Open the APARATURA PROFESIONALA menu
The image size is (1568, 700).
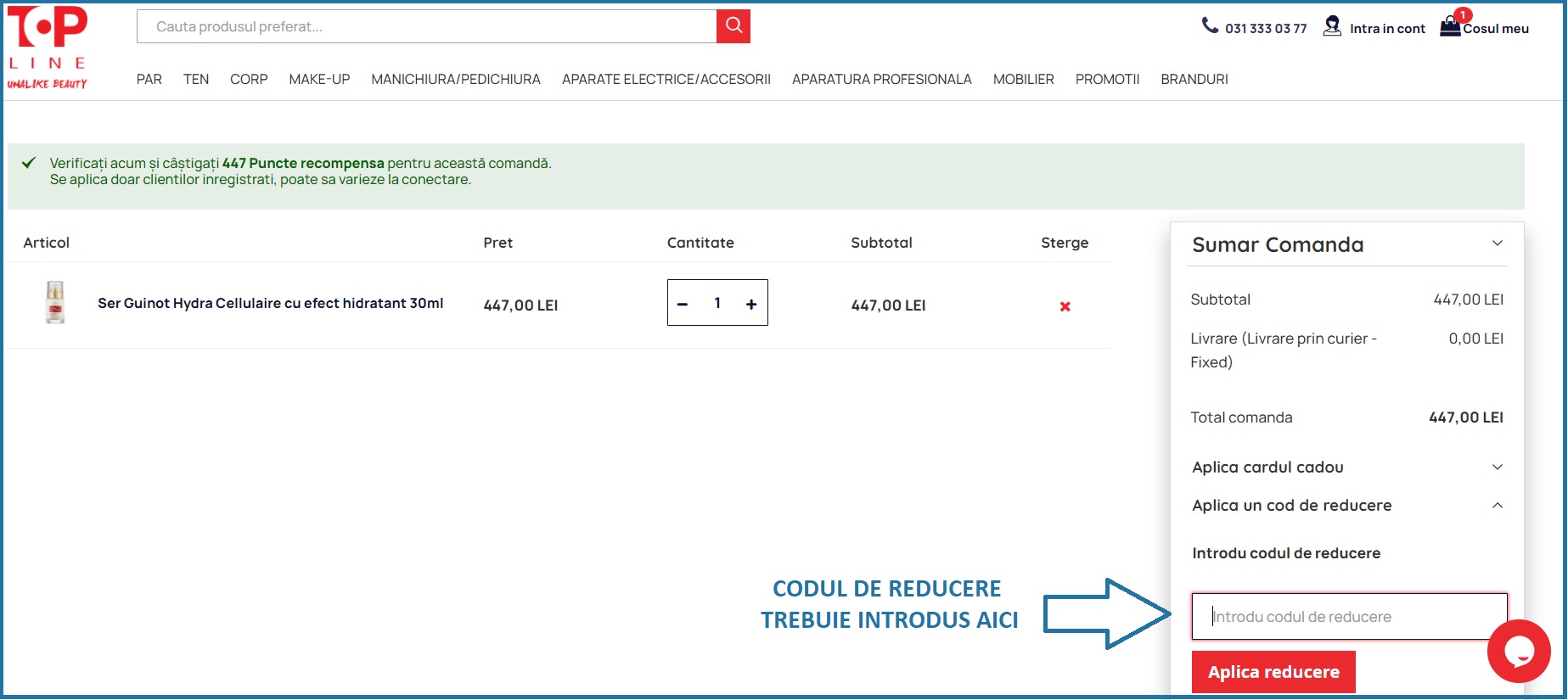coord(882,79)
